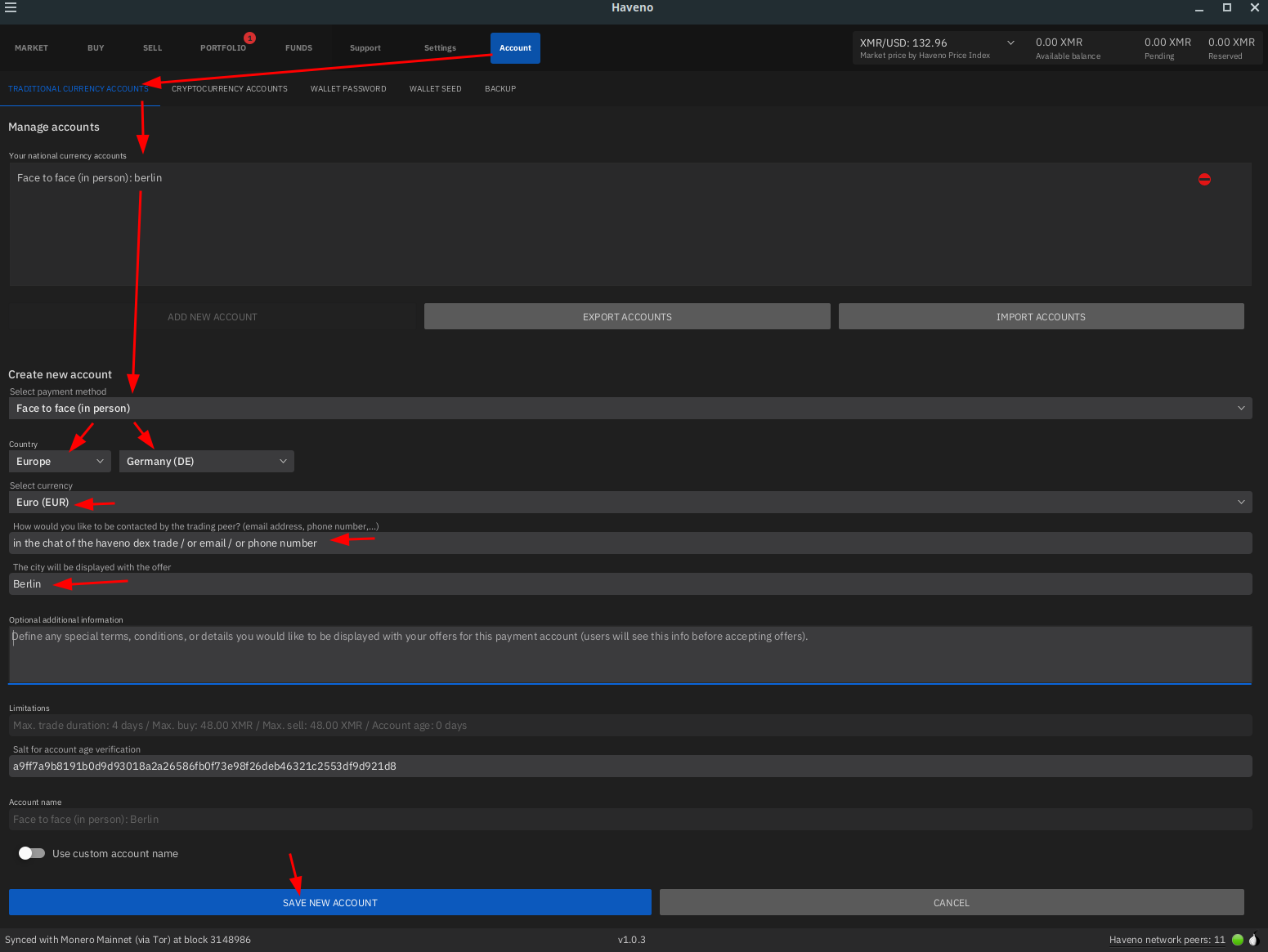The width and height of the screenshot is (1268, 952).
Task: Click IMPORT ACCOUNTS button
Action: pyautogui.click(x=1041, y=316)
